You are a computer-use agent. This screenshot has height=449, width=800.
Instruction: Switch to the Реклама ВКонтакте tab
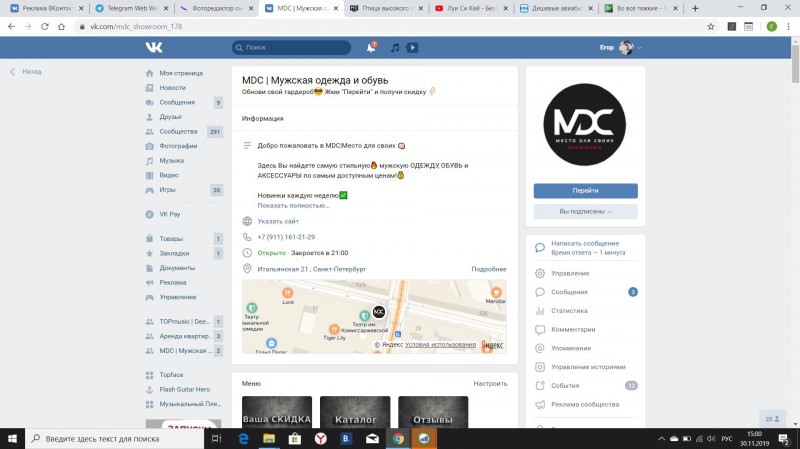pos(45,8)
